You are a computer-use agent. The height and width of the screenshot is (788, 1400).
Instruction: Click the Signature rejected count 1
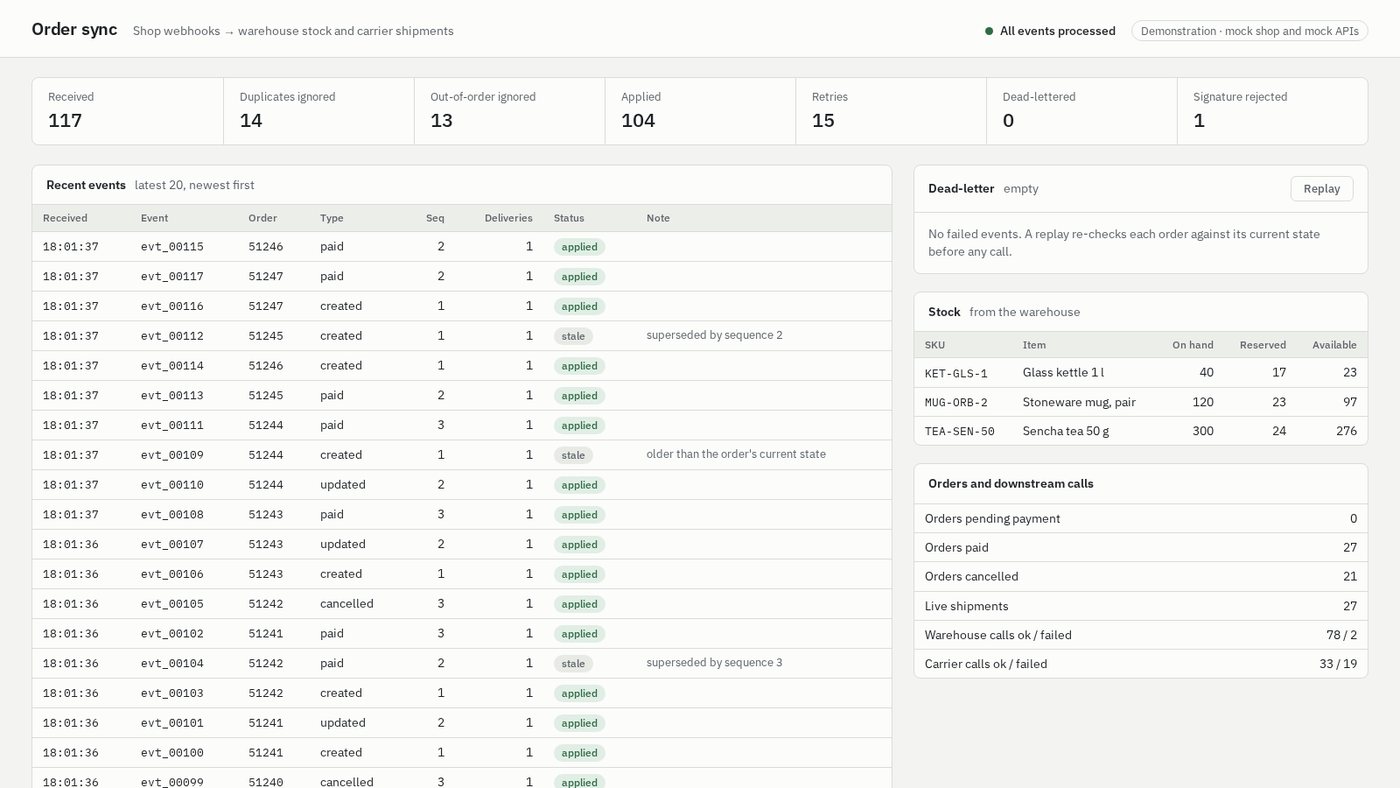tap(1199, 121)
